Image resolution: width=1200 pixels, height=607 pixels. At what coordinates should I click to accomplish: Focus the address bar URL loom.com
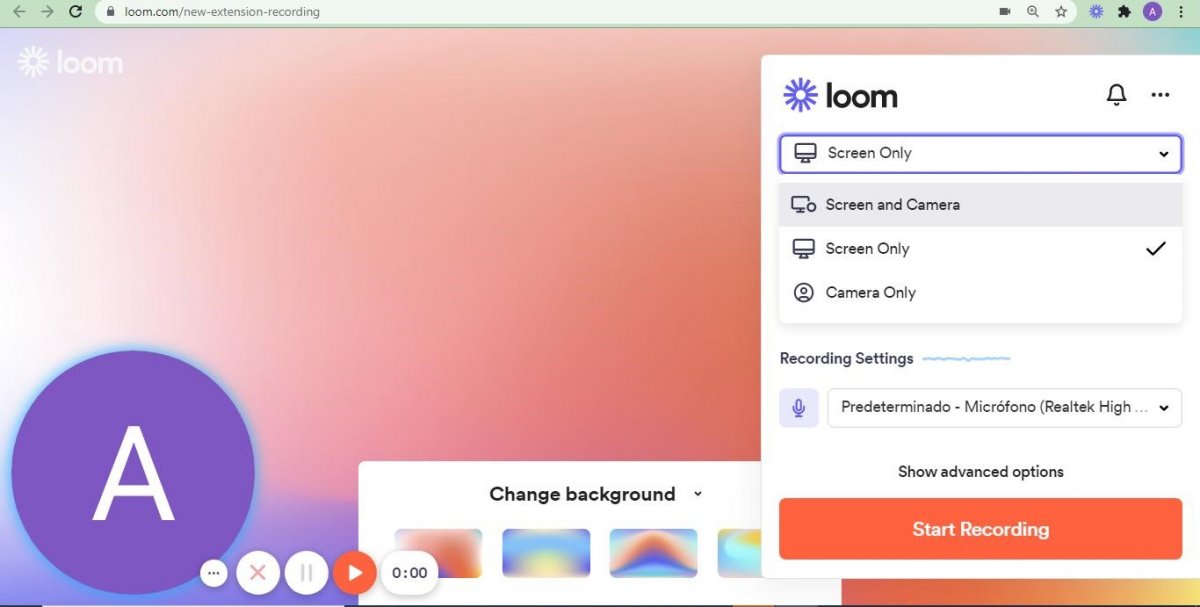222,12
